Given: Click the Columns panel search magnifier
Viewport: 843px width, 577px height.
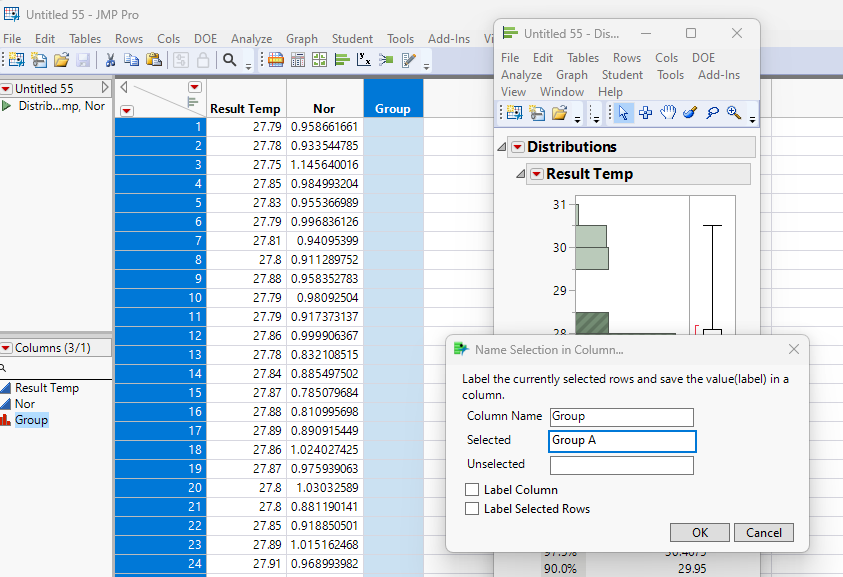Looking at the screenshot, I should coord(3,368).
